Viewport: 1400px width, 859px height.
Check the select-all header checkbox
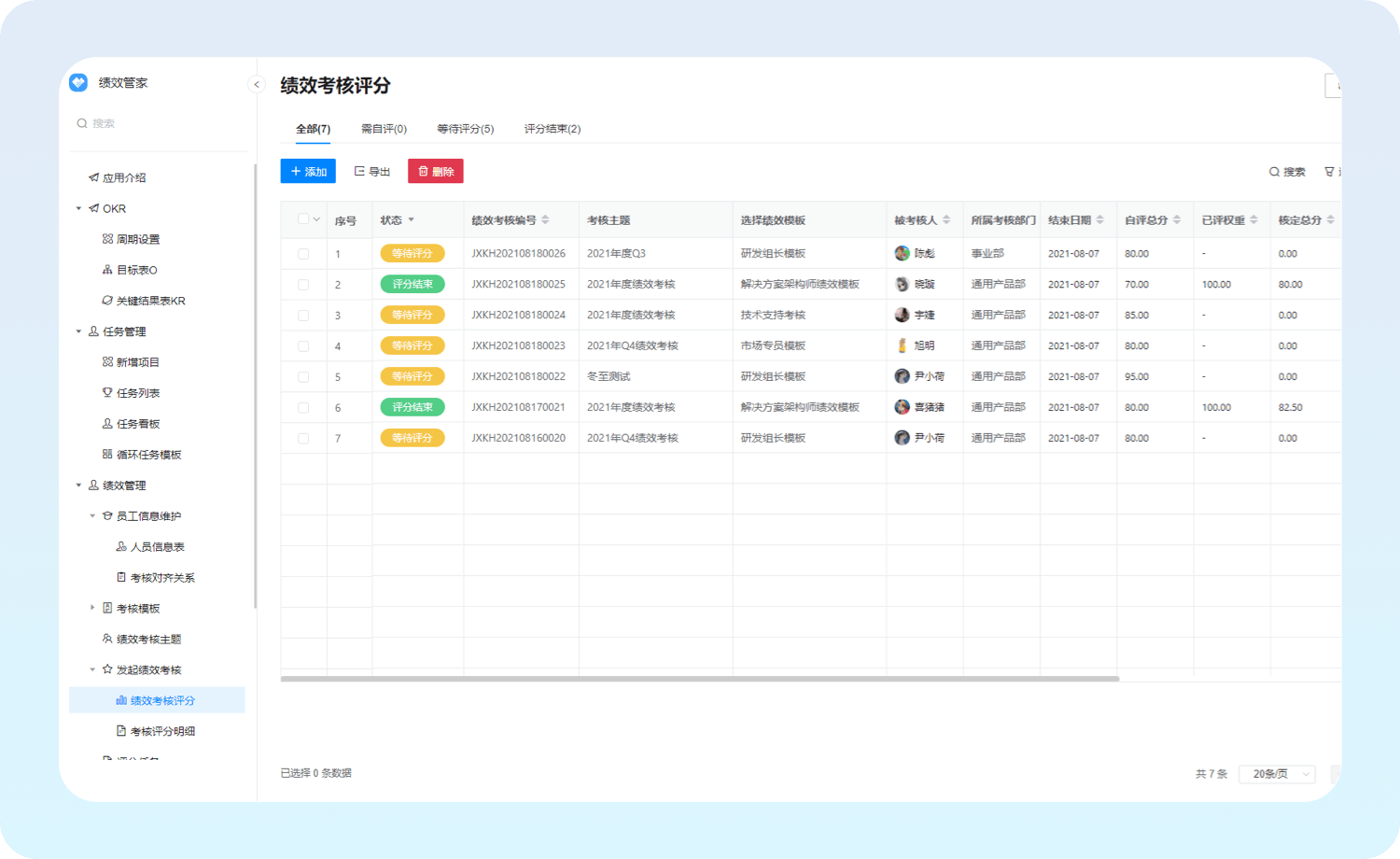click(x=303, y=219)
